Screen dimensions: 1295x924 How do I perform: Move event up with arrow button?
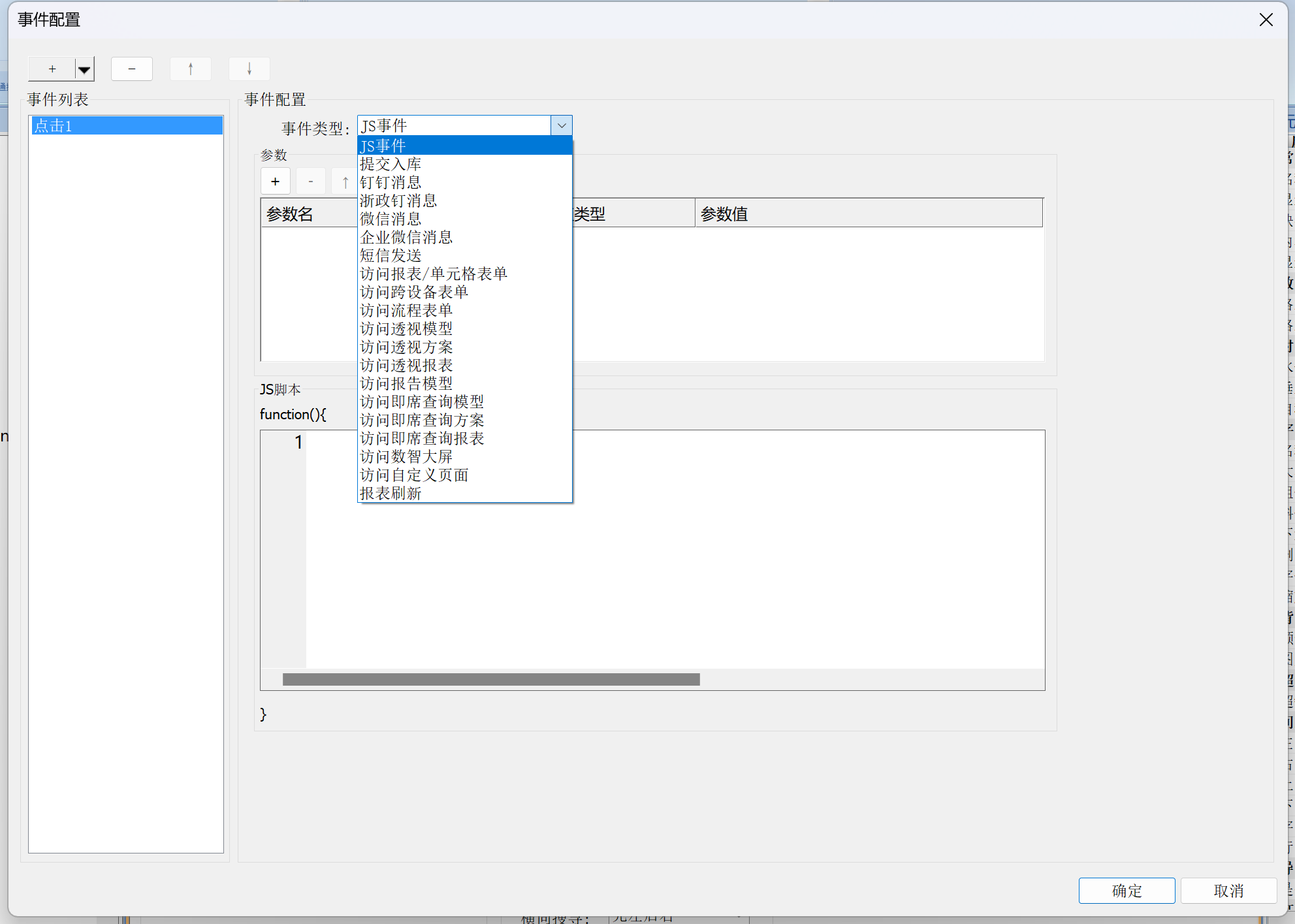(191, 69)
